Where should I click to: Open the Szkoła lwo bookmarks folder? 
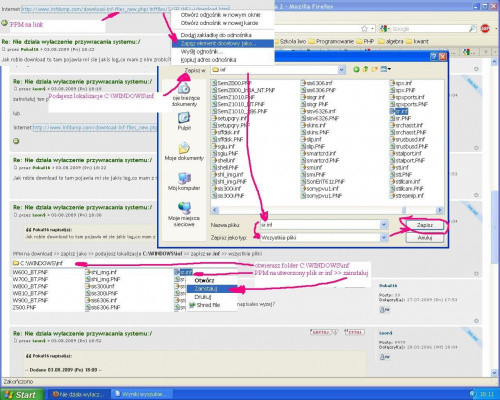(290, 41)
